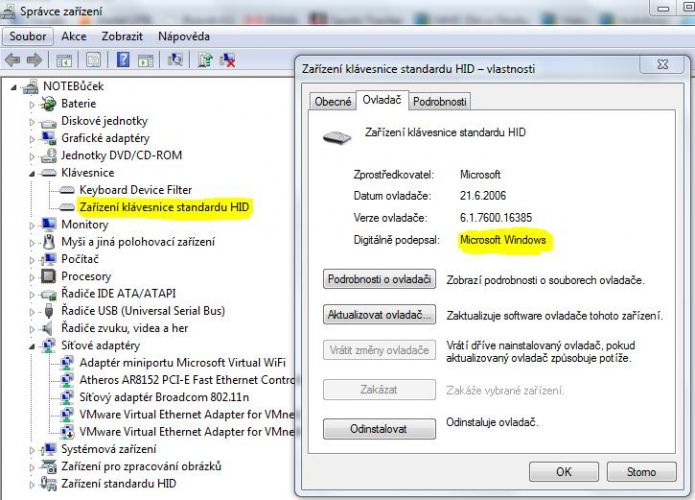The image size is (695, 500).
Task: Cancel the dialog with Storno
Action: [x=641, y=472]
